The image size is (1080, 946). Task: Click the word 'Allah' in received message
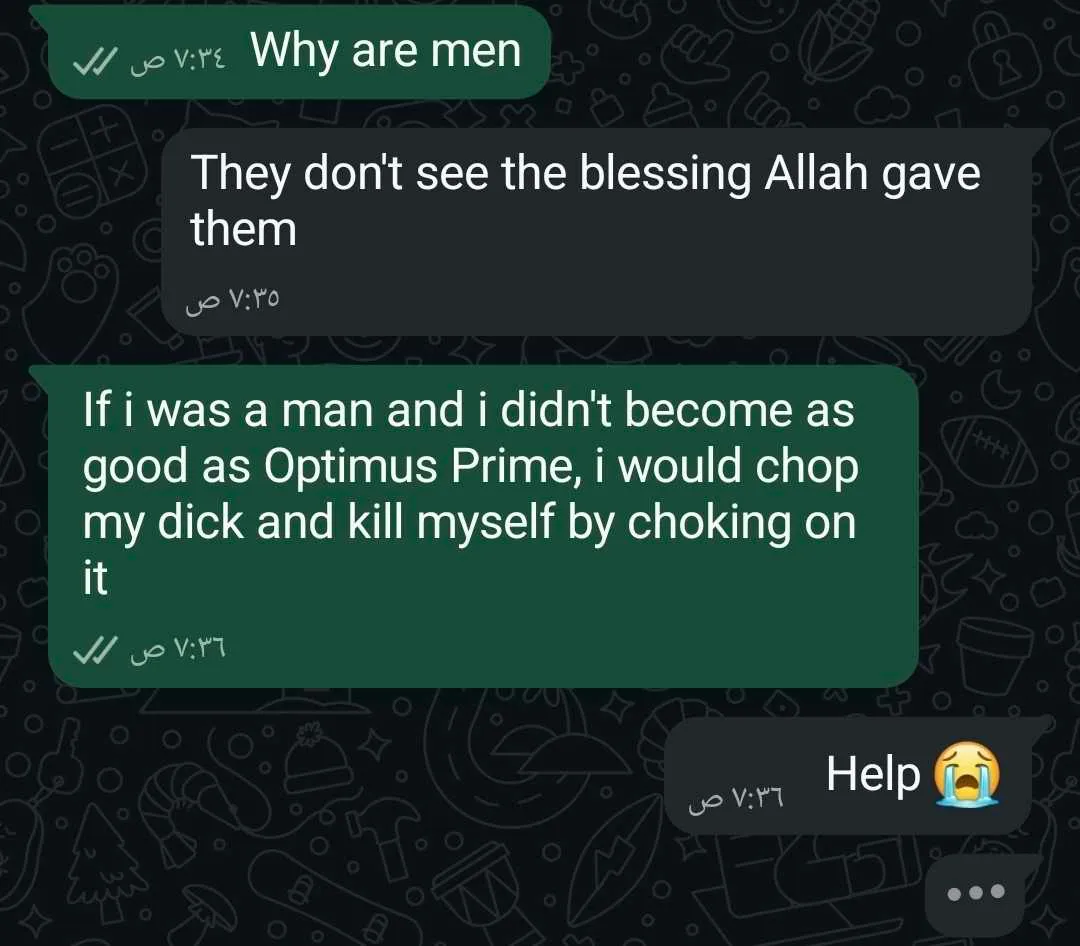(x=816, y=172)
